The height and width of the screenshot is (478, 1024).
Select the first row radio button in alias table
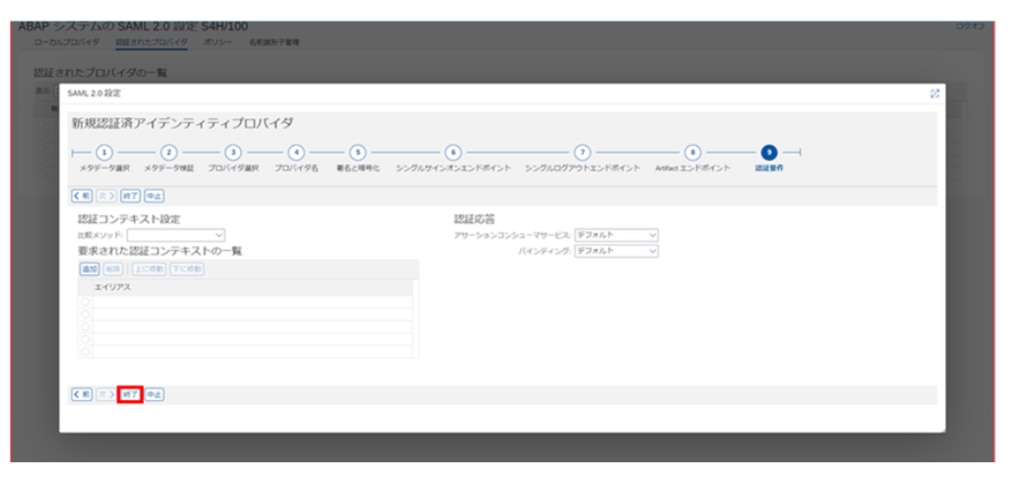(86, 302)
